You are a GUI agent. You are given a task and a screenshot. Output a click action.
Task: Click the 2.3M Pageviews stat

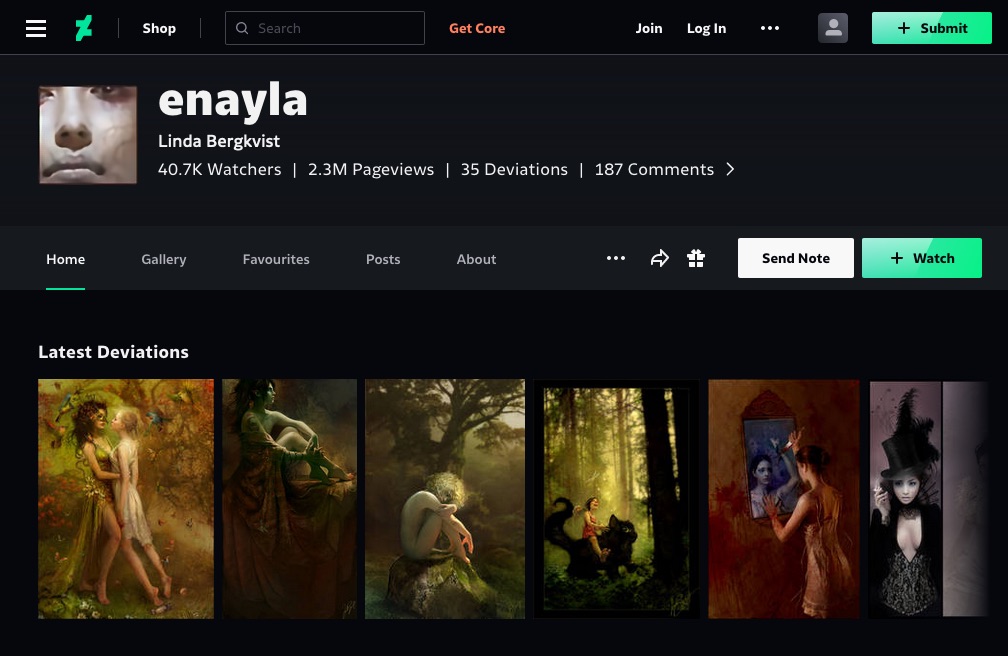click(371, 170)
